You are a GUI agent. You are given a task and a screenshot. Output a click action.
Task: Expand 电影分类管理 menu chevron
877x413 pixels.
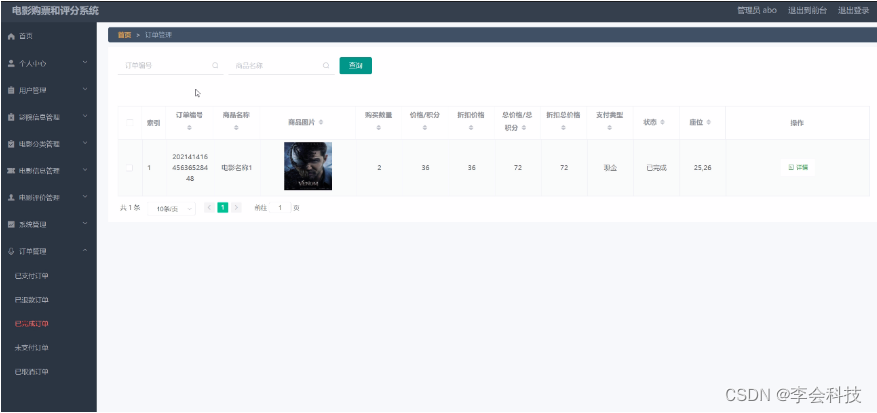(85, 143)
